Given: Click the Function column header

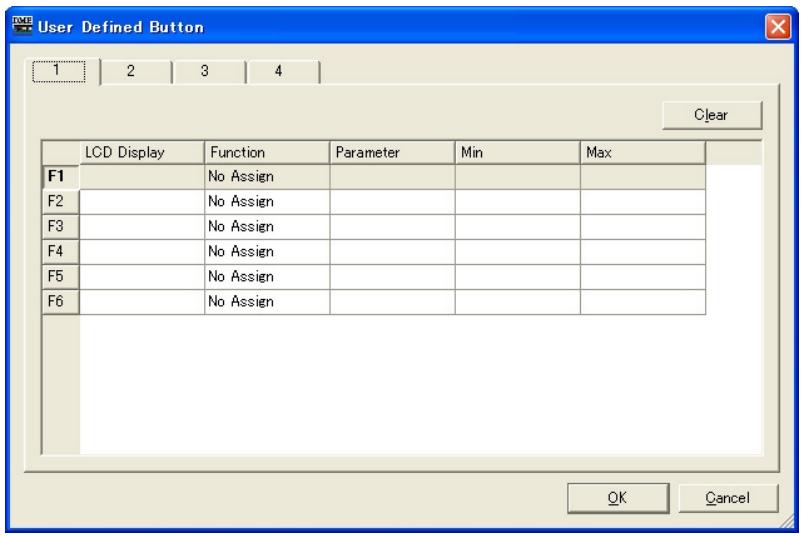Looking at the screenshot, I should [x=267, y=152].
